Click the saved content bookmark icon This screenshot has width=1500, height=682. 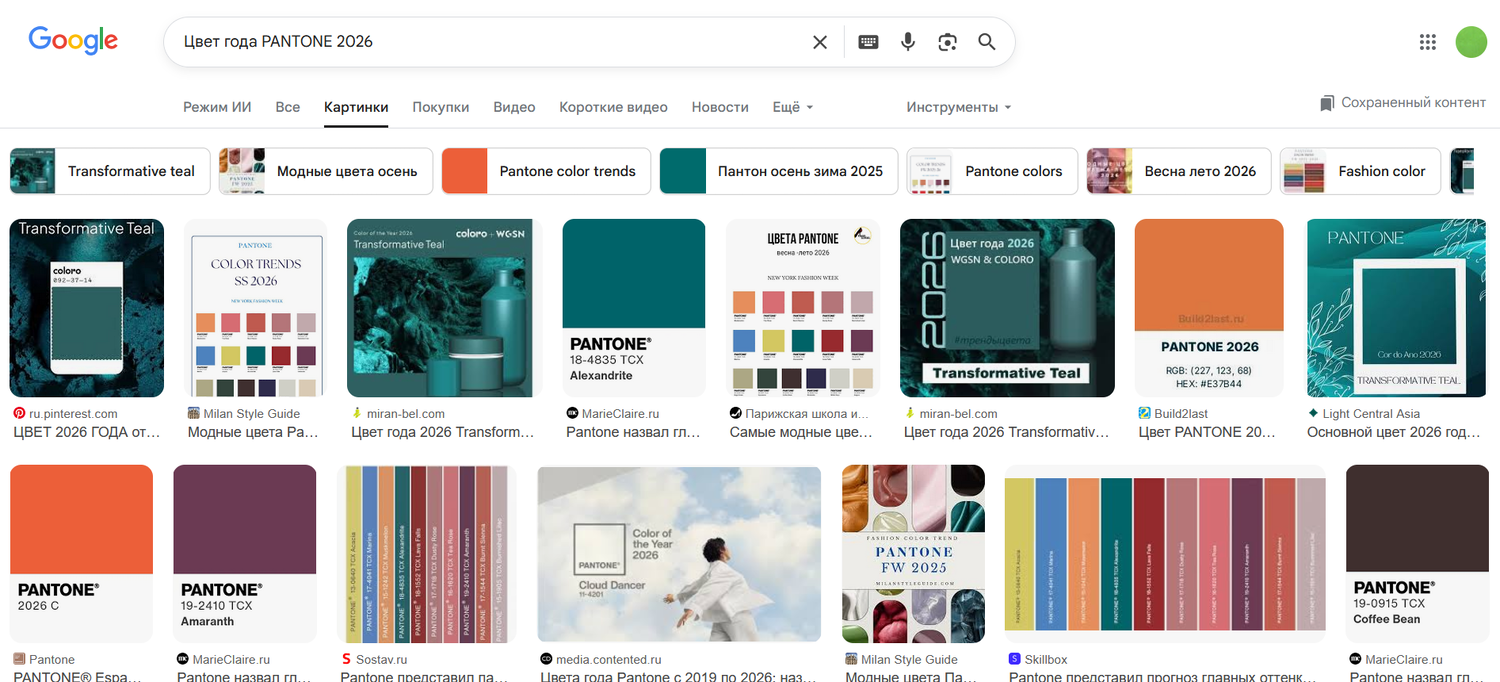coord(1327,103)
